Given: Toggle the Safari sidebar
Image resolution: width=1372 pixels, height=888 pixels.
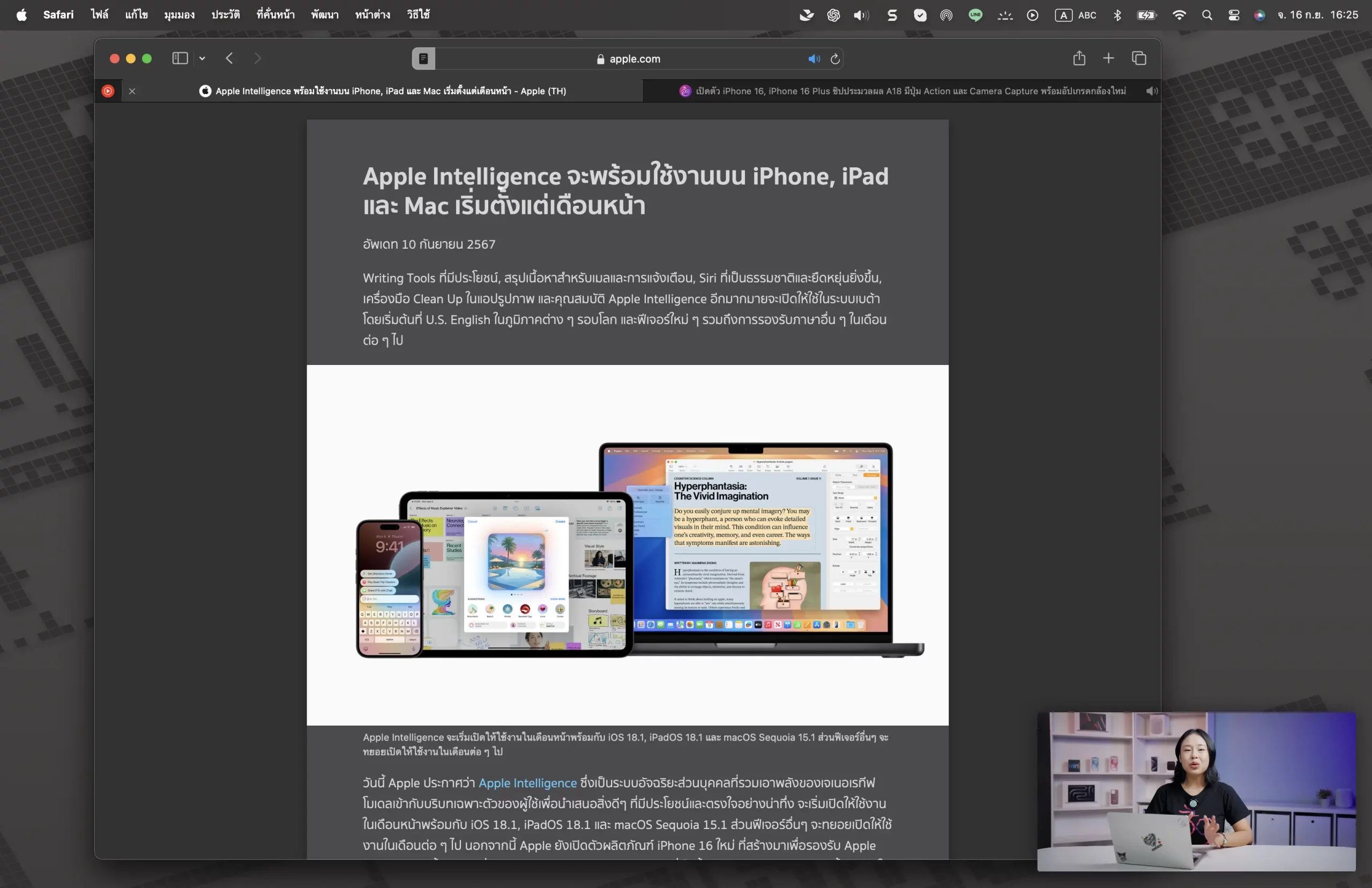Looking at the screenshot, I should point(180,58).
